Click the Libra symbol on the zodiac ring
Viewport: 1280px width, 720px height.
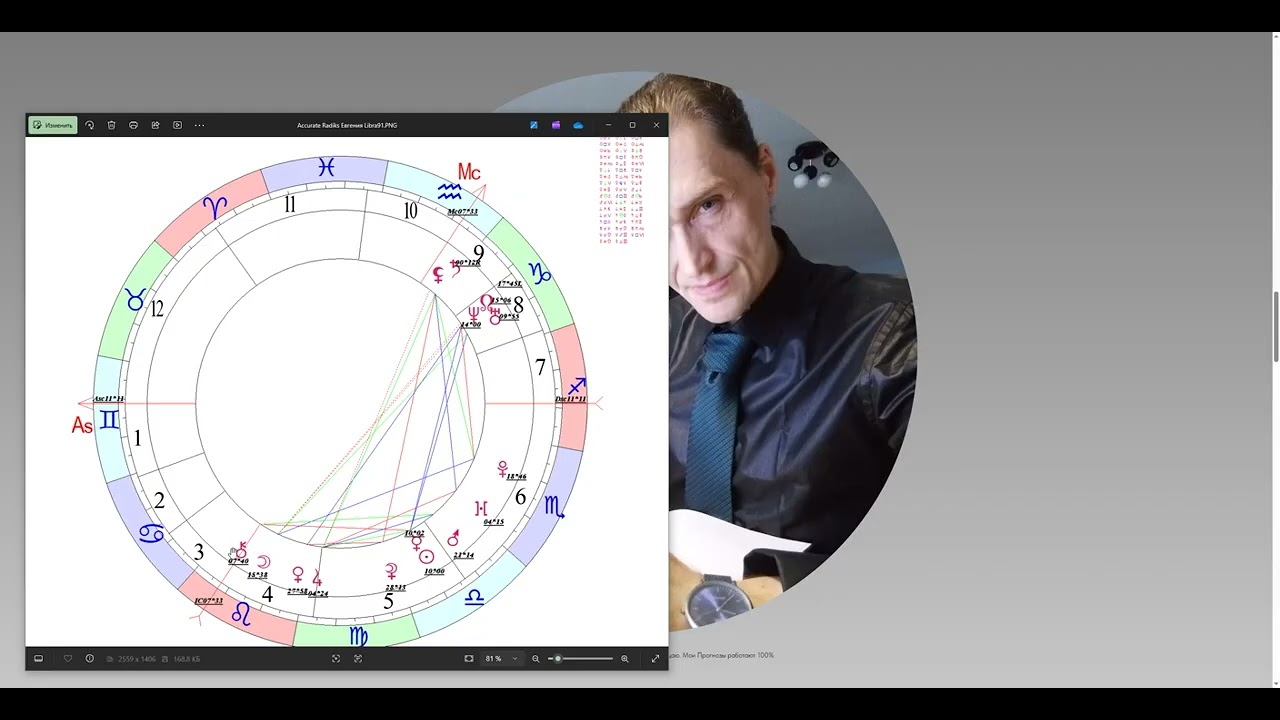(474, 597)
